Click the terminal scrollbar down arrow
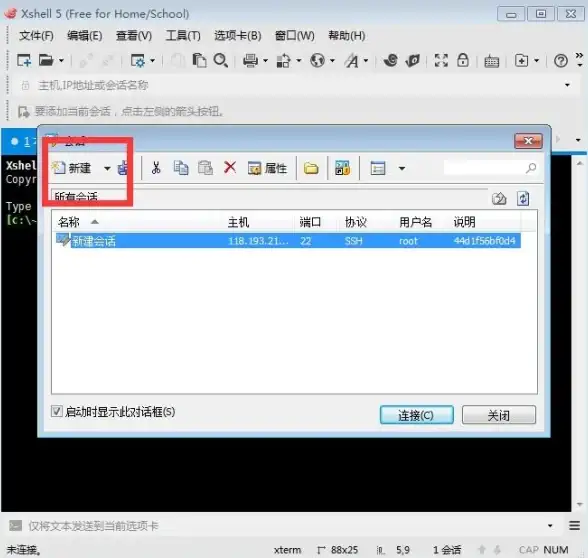This screenshot has width=588, height=558. pos(580,504)
